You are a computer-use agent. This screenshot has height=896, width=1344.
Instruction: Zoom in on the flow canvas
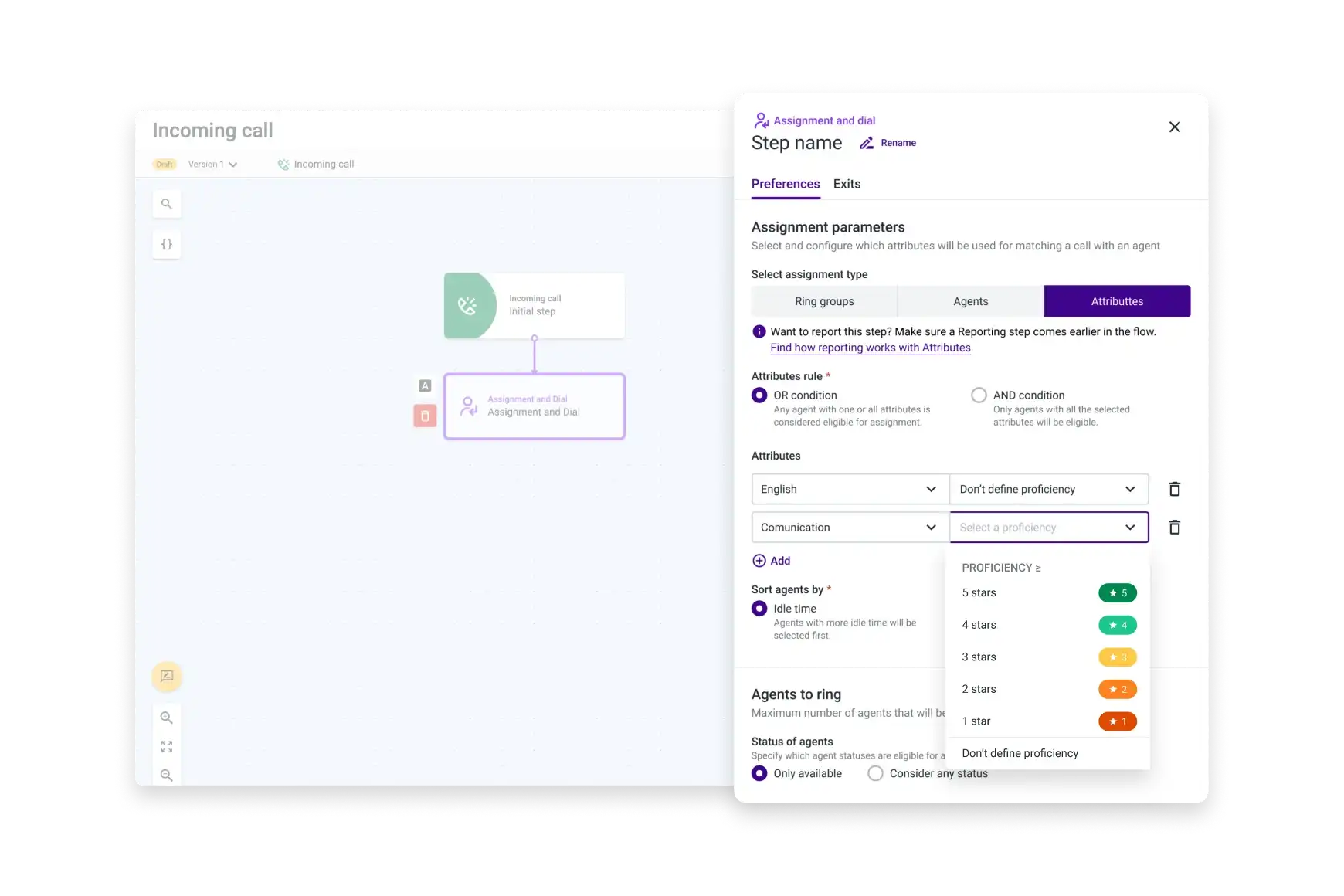[167, 718]
